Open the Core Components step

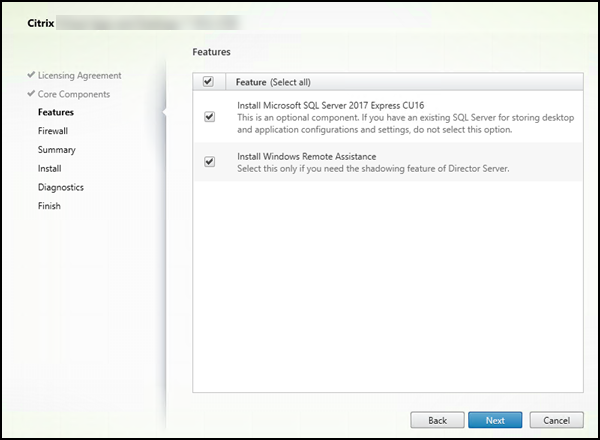(74, 94)
